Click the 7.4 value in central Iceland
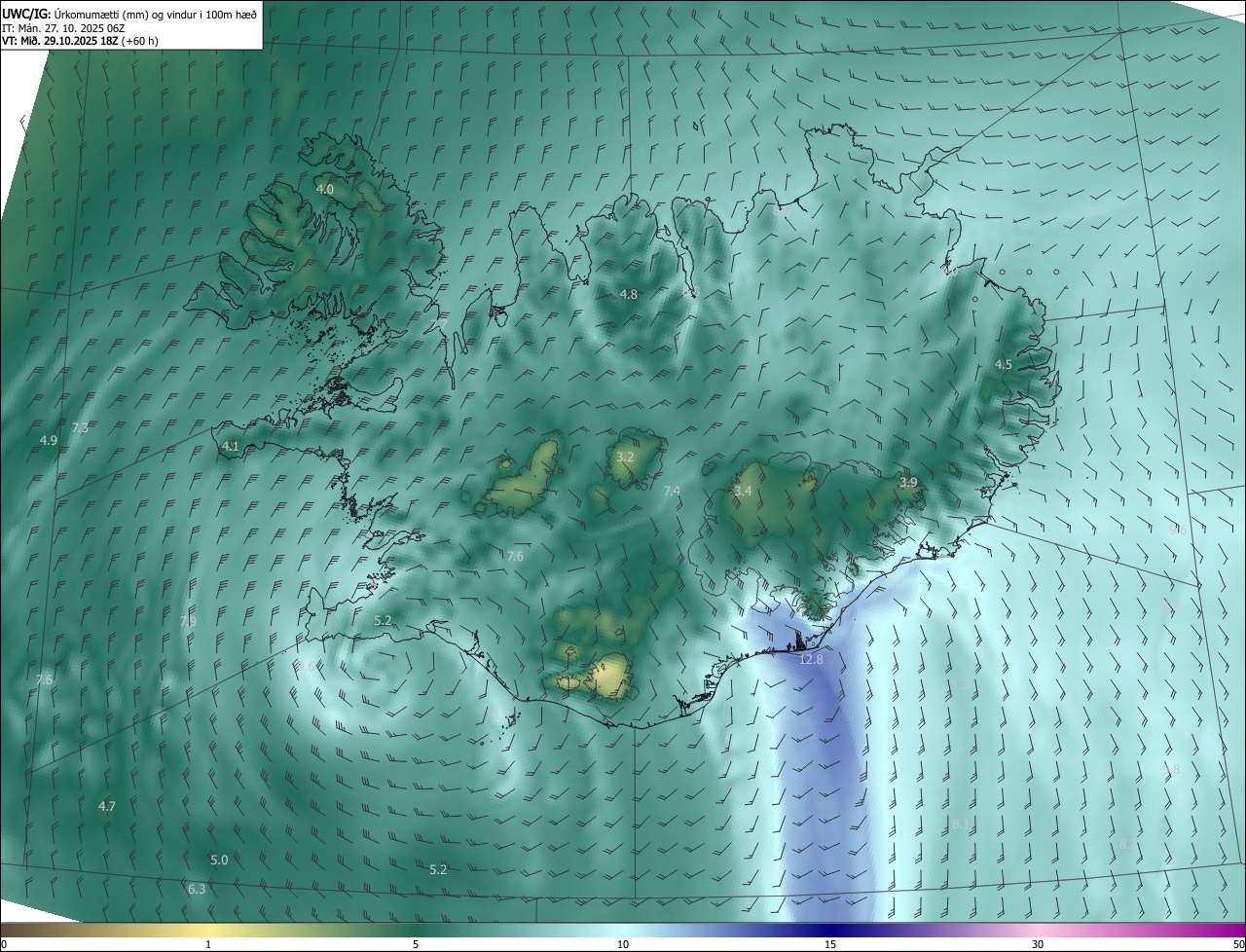The width and height of the screenshot is (1246, 952). [672, 492]
